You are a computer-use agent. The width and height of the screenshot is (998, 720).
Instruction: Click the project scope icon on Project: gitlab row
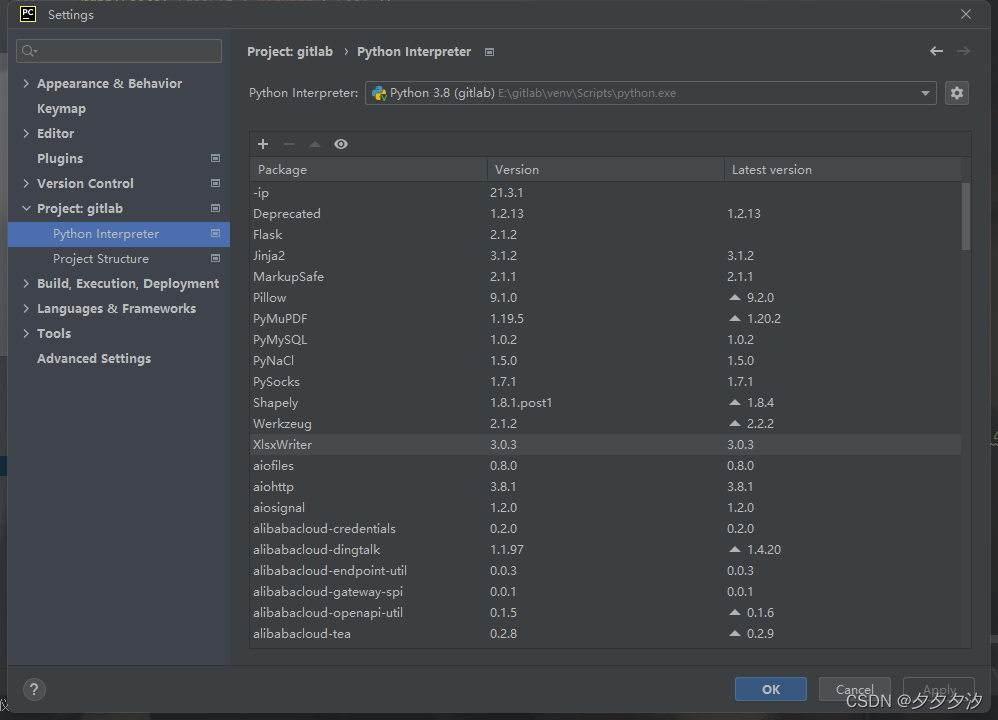[x=216, y=208]
